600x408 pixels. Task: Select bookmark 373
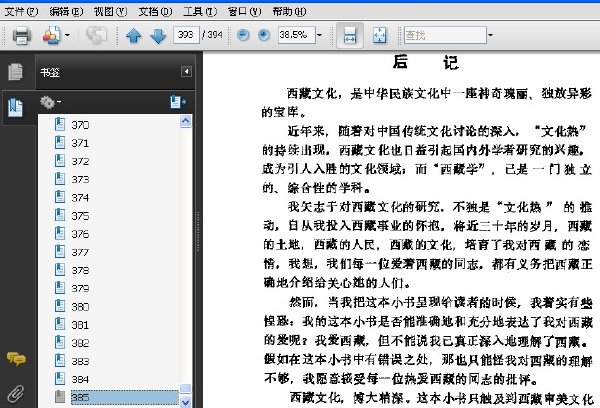coord(80,180)
